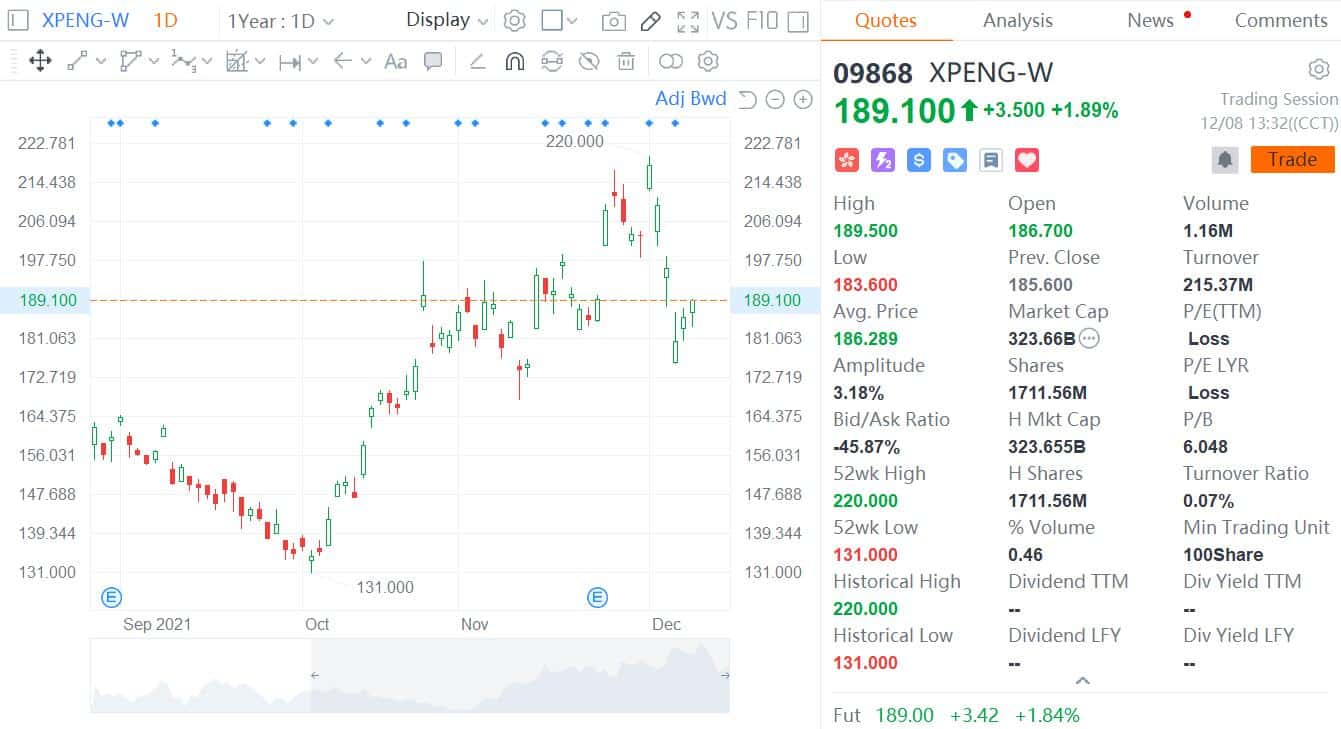The height and width of the screenshot is (729, 1341).
Task: Collapse the quote details with chevron
Action: pos(1081,681)
